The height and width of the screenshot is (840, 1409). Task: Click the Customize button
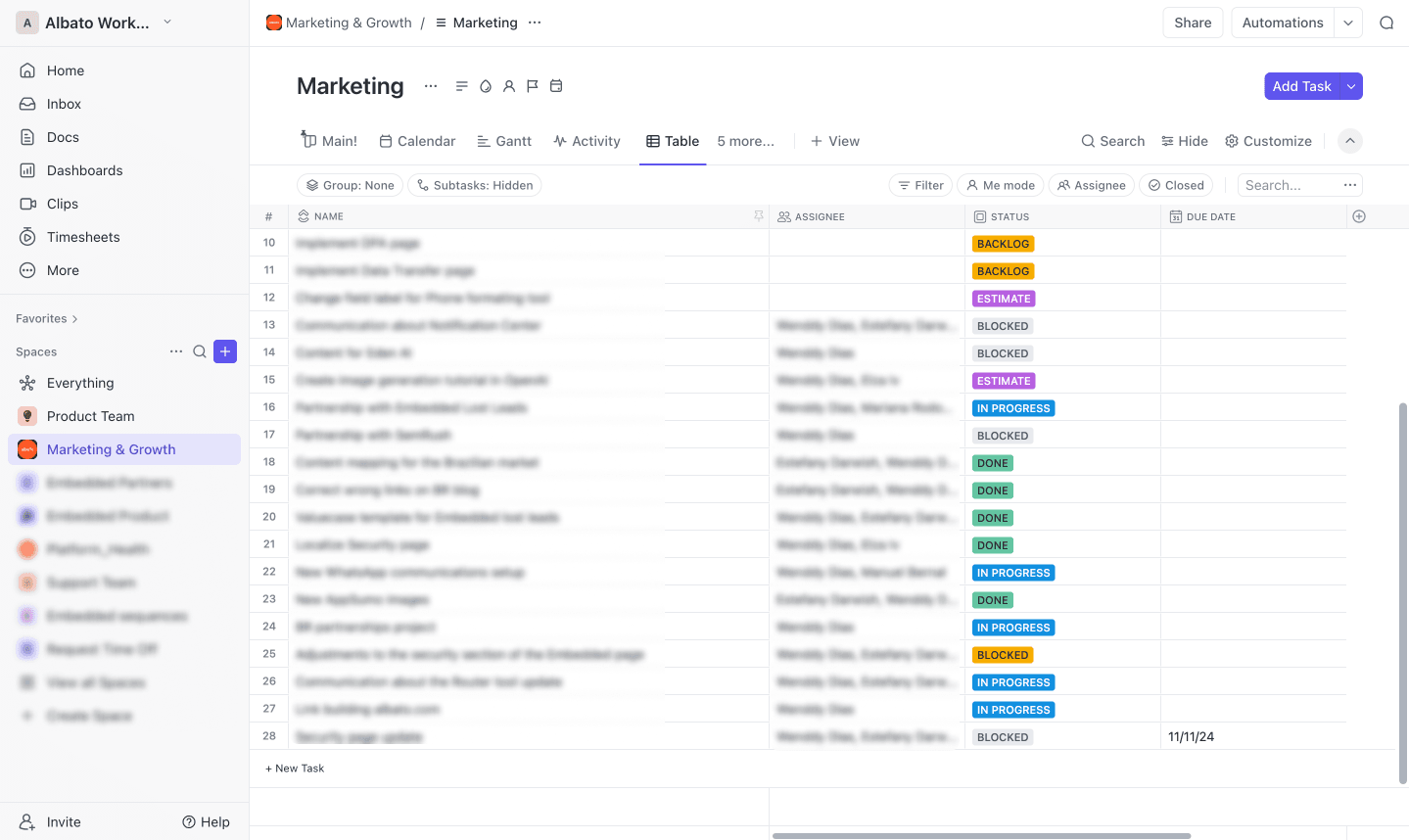[1268, 141]
